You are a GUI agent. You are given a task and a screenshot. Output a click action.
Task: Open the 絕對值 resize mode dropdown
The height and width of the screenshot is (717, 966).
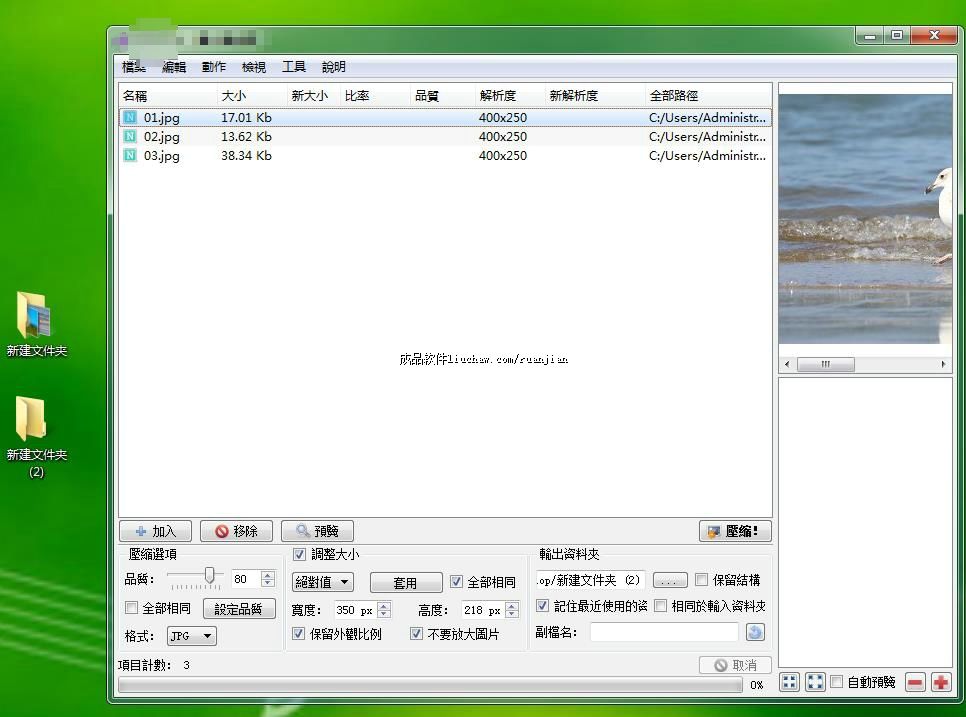[x=323, y=582]
